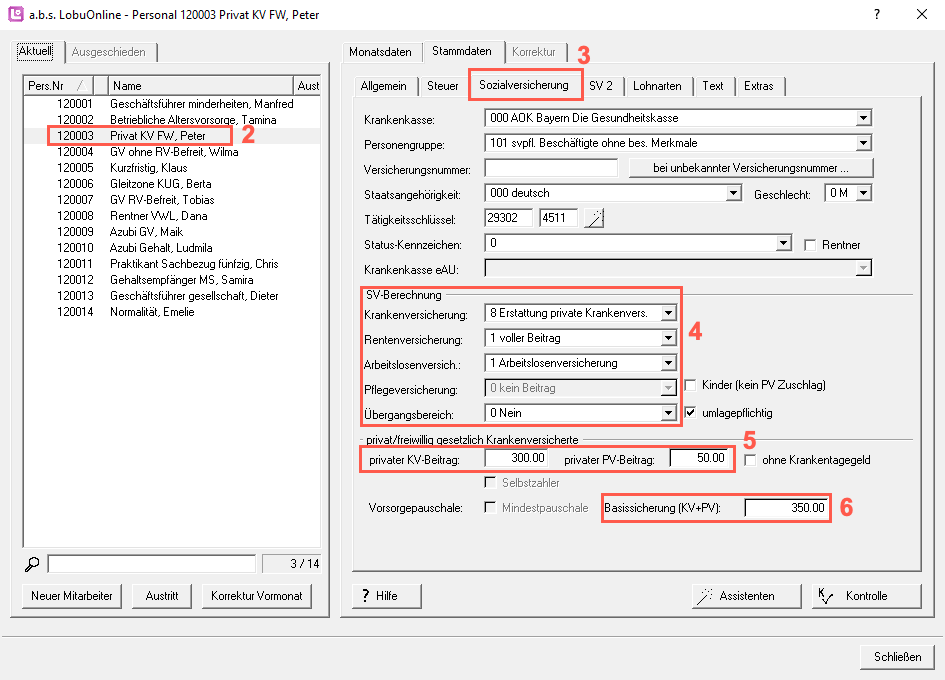Select employee 120011 Praktikant Sachbezug fünfzig, Chris
945x680 pixels.
[x=172, y=264]
